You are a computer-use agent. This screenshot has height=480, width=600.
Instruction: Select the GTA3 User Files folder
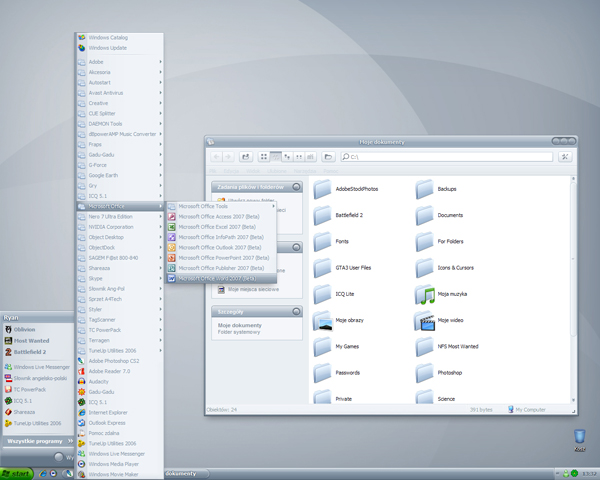[342, 268]
